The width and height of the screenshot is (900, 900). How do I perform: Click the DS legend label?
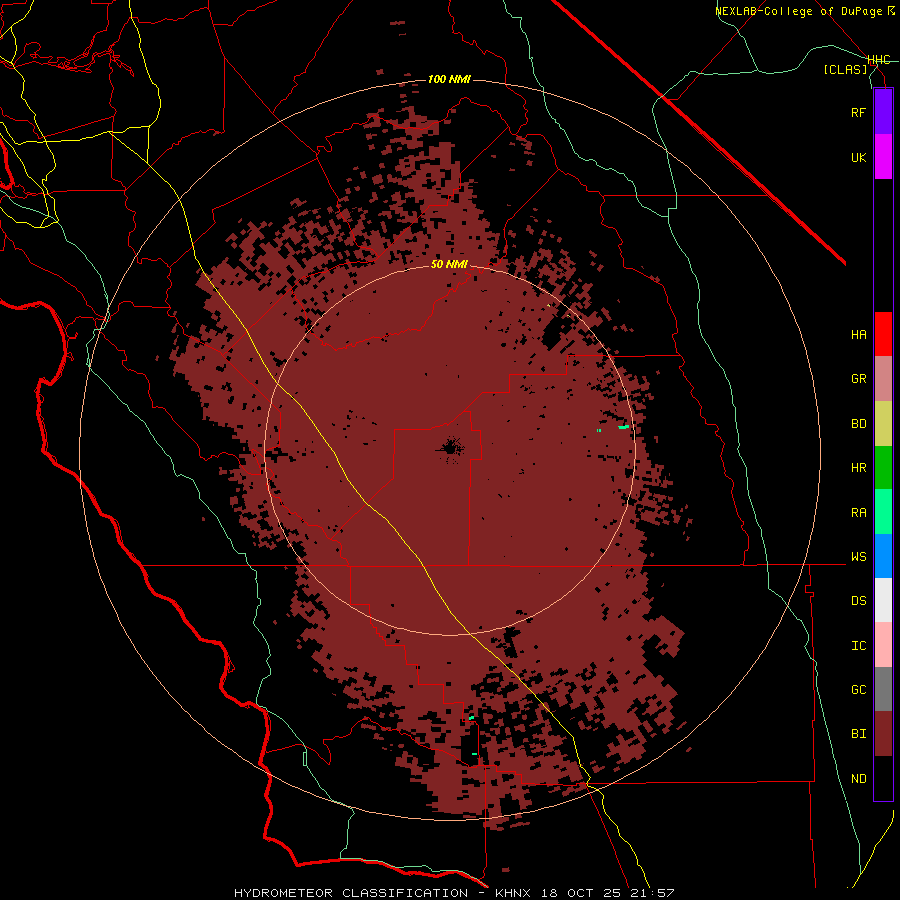(x=859, y=601)
